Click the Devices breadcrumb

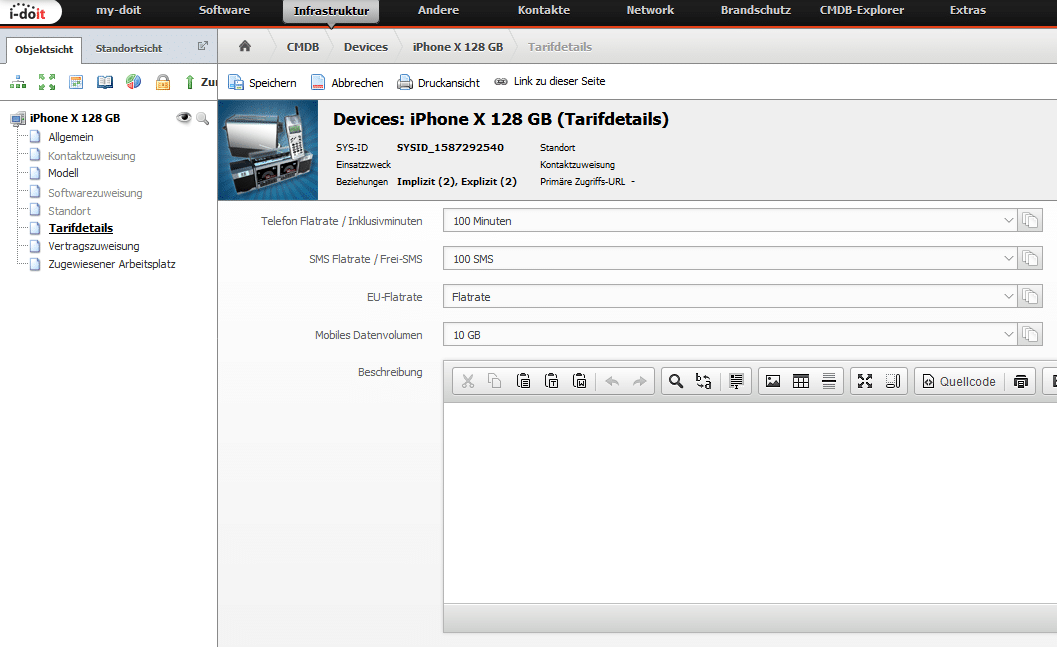coord(366,47)
